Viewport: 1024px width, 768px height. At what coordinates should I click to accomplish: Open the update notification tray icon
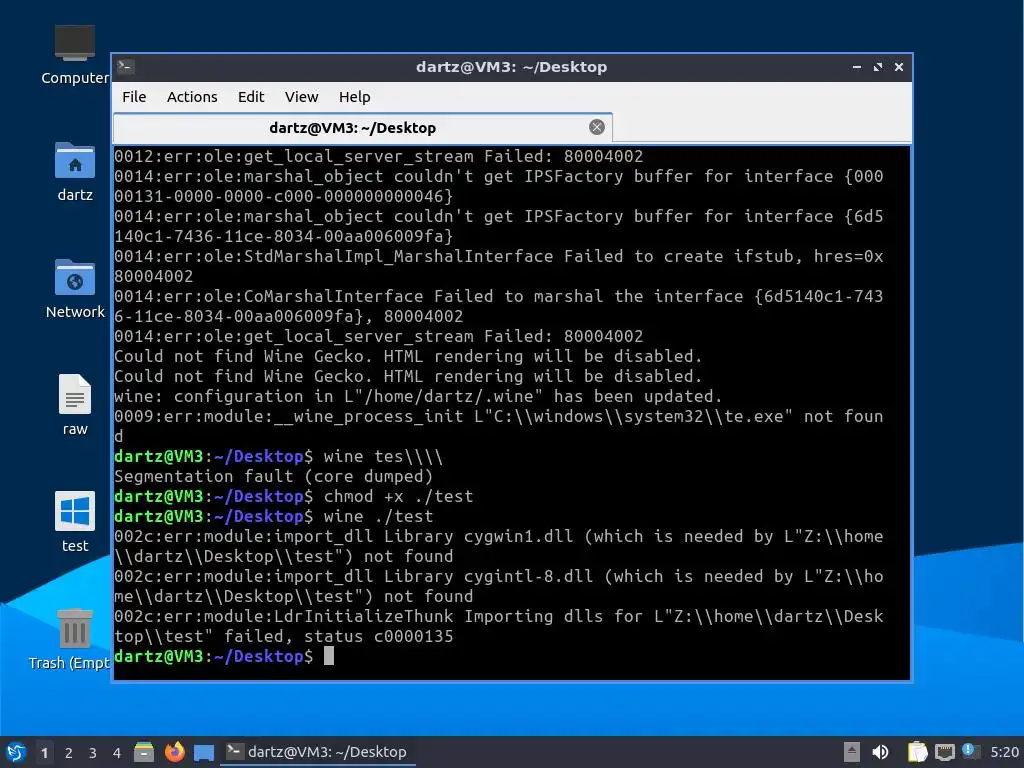pyautogui.click(x=970, y=751)
